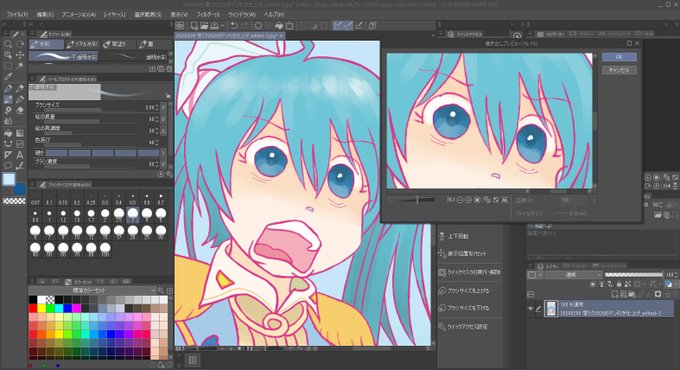680x370 pixels.
Task: Select the Balloon tool
Action: tap(8, 166)
